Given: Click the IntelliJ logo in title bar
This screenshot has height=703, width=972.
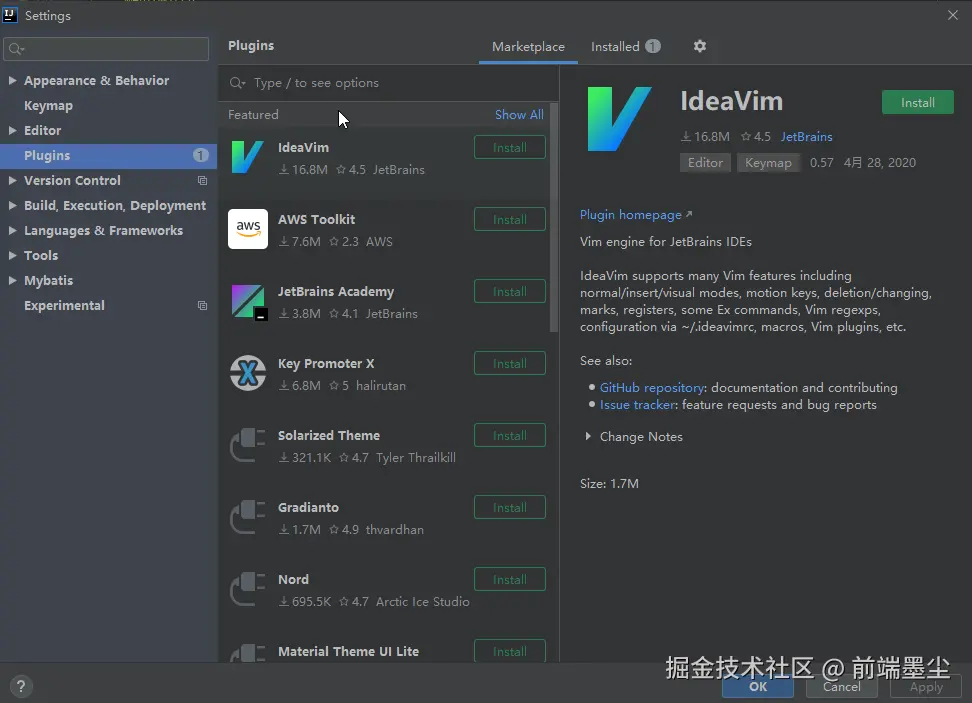Looking at the screenshot, I should (10, 15).
